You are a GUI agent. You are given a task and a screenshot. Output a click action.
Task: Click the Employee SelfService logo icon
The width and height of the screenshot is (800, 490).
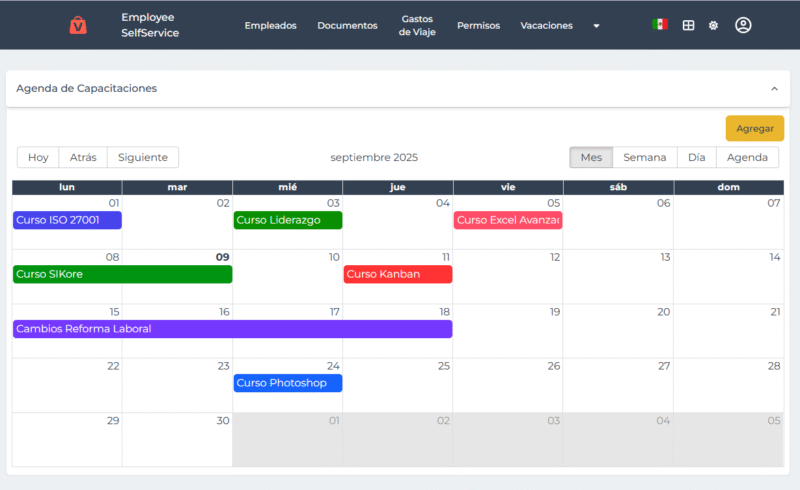point(78,25)
